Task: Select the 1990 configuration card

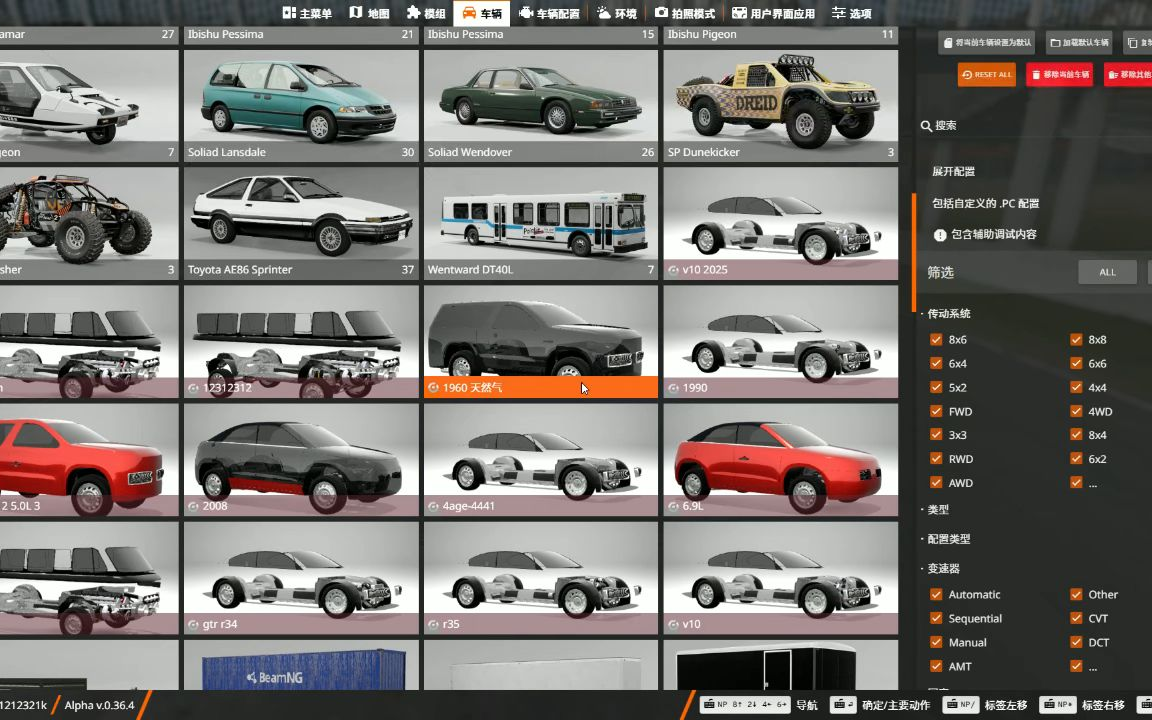Action: click(781, 342)
